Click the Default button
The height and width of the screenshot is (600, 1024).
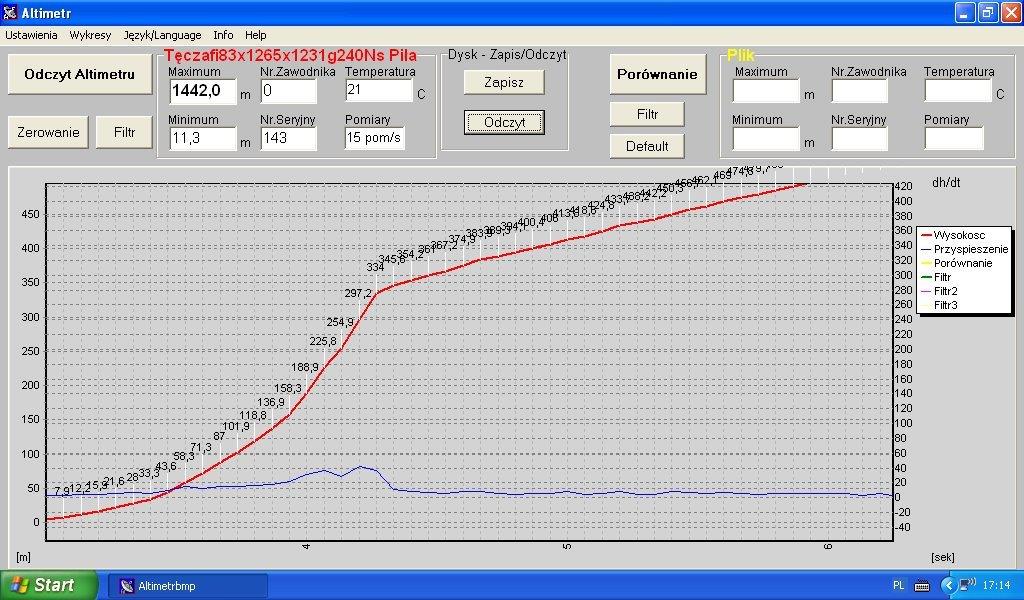pos(647,146)
